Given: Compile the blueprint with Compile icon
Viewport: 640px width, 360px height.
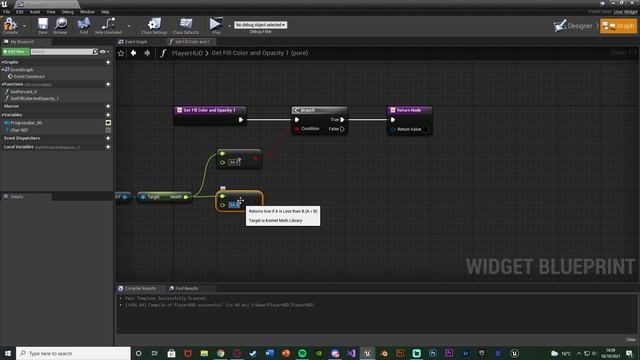Looking at the screenshot, I should click(10, 25).
